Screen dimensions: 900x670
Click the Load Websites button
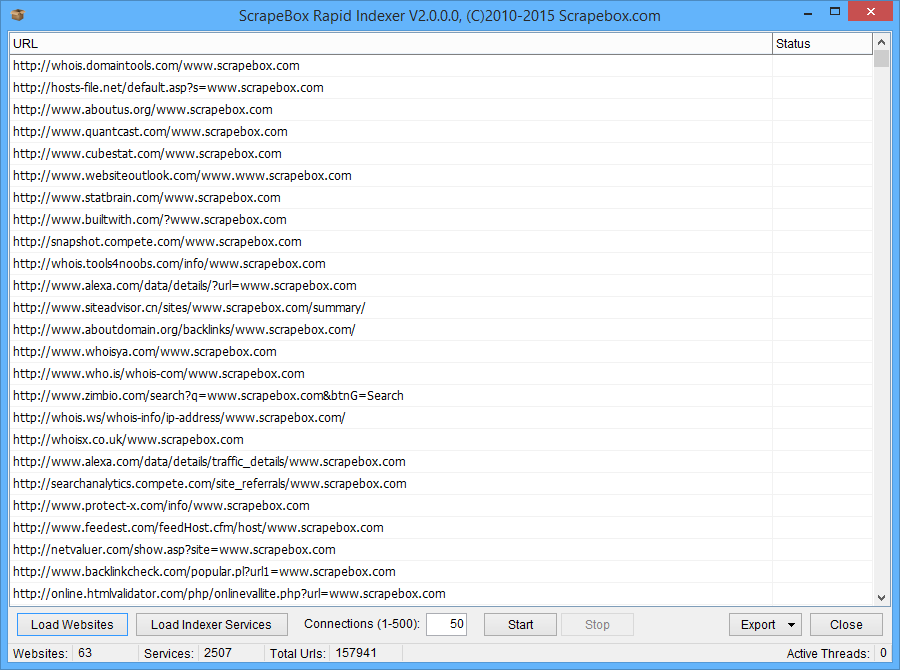pos(72,625)
